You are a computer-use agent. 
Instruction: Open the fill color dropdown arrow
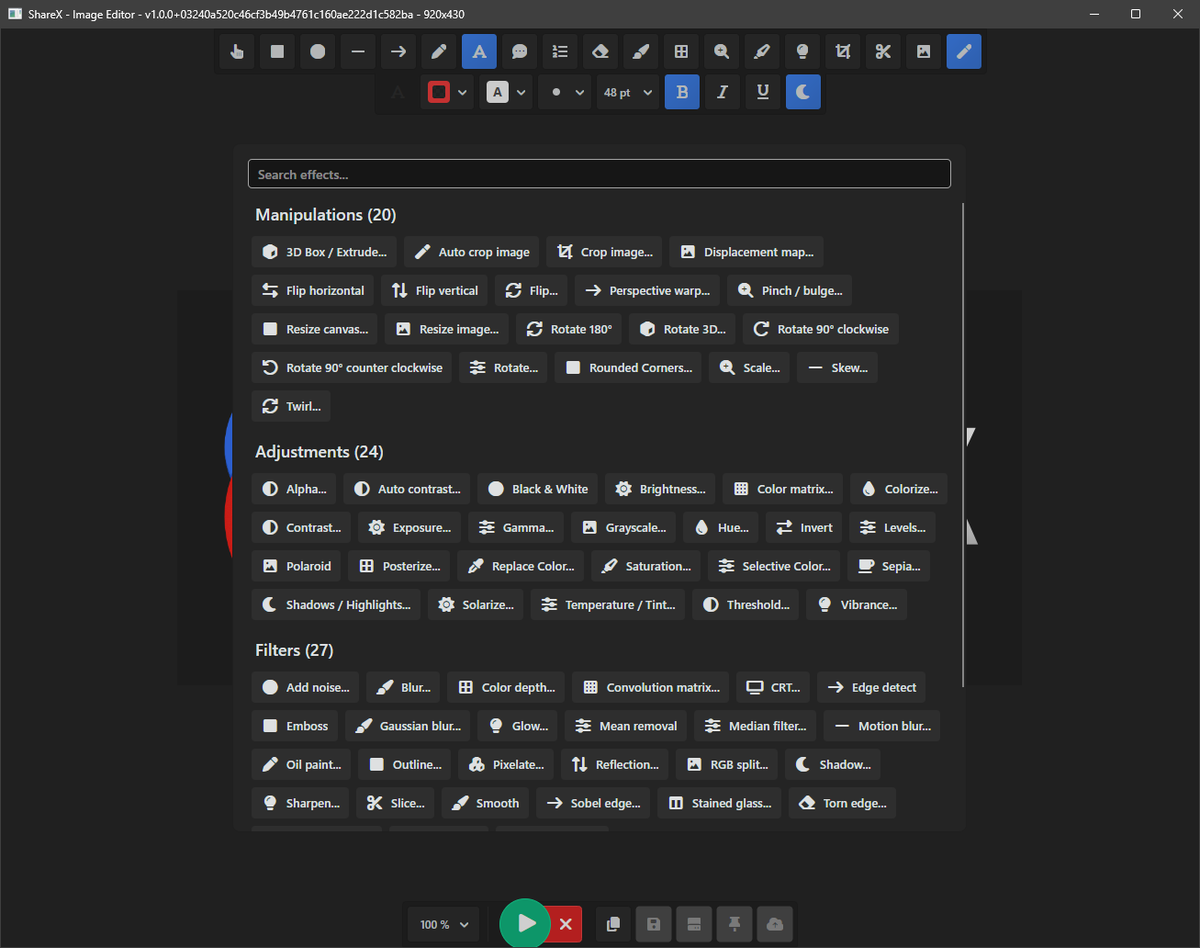click(x=522, y=92)
